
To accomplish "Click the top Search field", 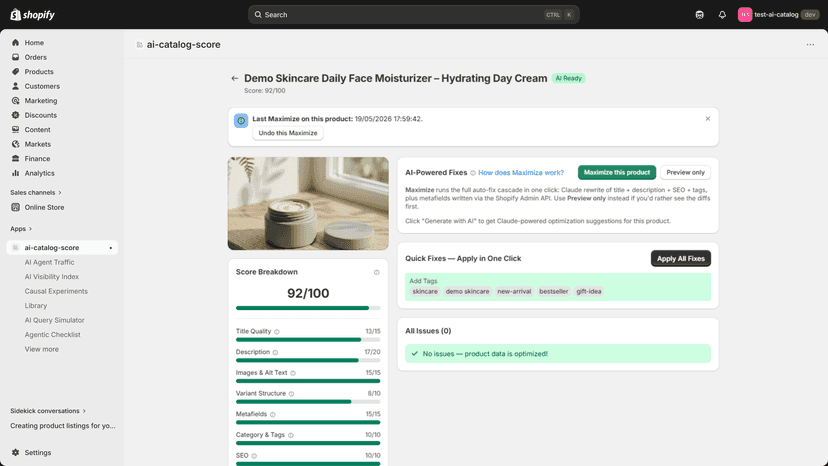I will coord(413,15).
